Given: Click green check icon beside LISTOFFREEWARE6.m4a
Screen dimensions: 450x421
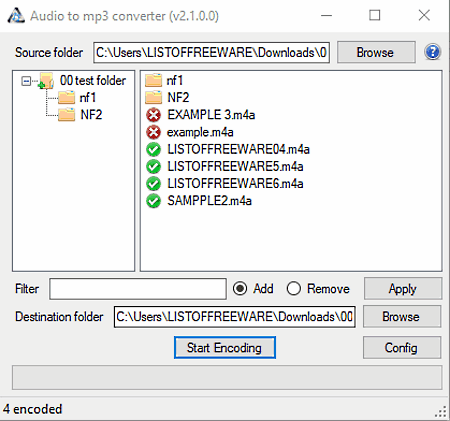Looking at the screenshot, I should click(x=153, y=184).
